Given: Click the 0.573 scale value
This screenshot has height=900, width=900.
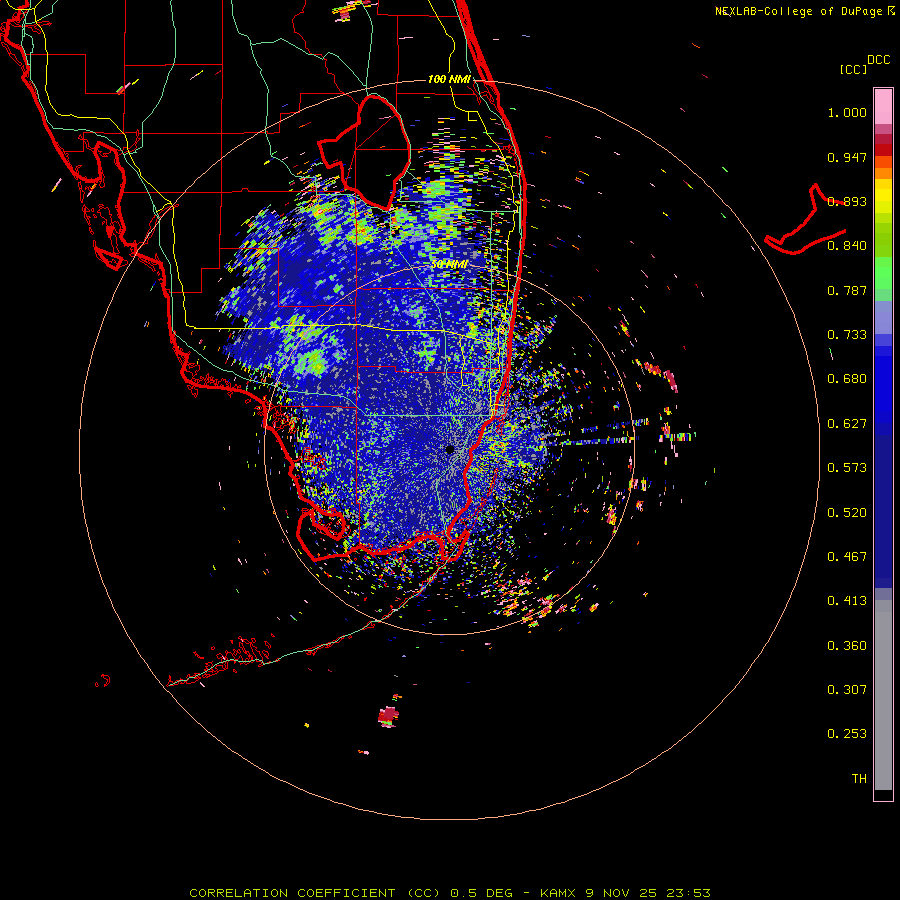Looking at the screenshot, I should (x=847, y=468).
